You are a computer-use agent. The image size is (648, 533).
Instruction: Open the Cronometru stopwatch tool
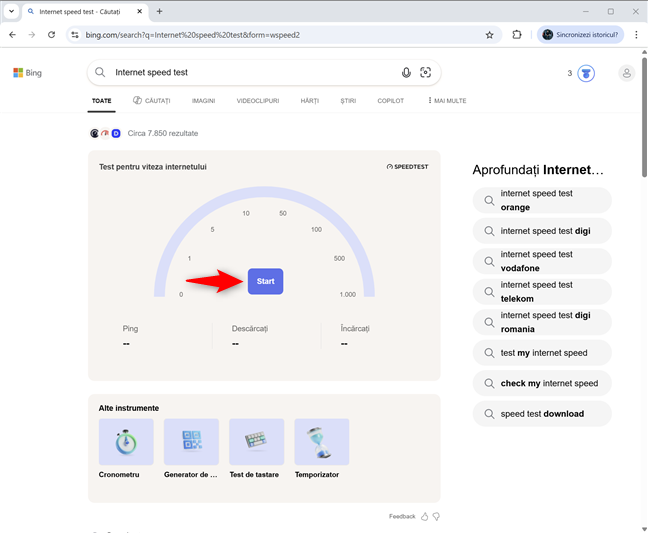point(126,442)
